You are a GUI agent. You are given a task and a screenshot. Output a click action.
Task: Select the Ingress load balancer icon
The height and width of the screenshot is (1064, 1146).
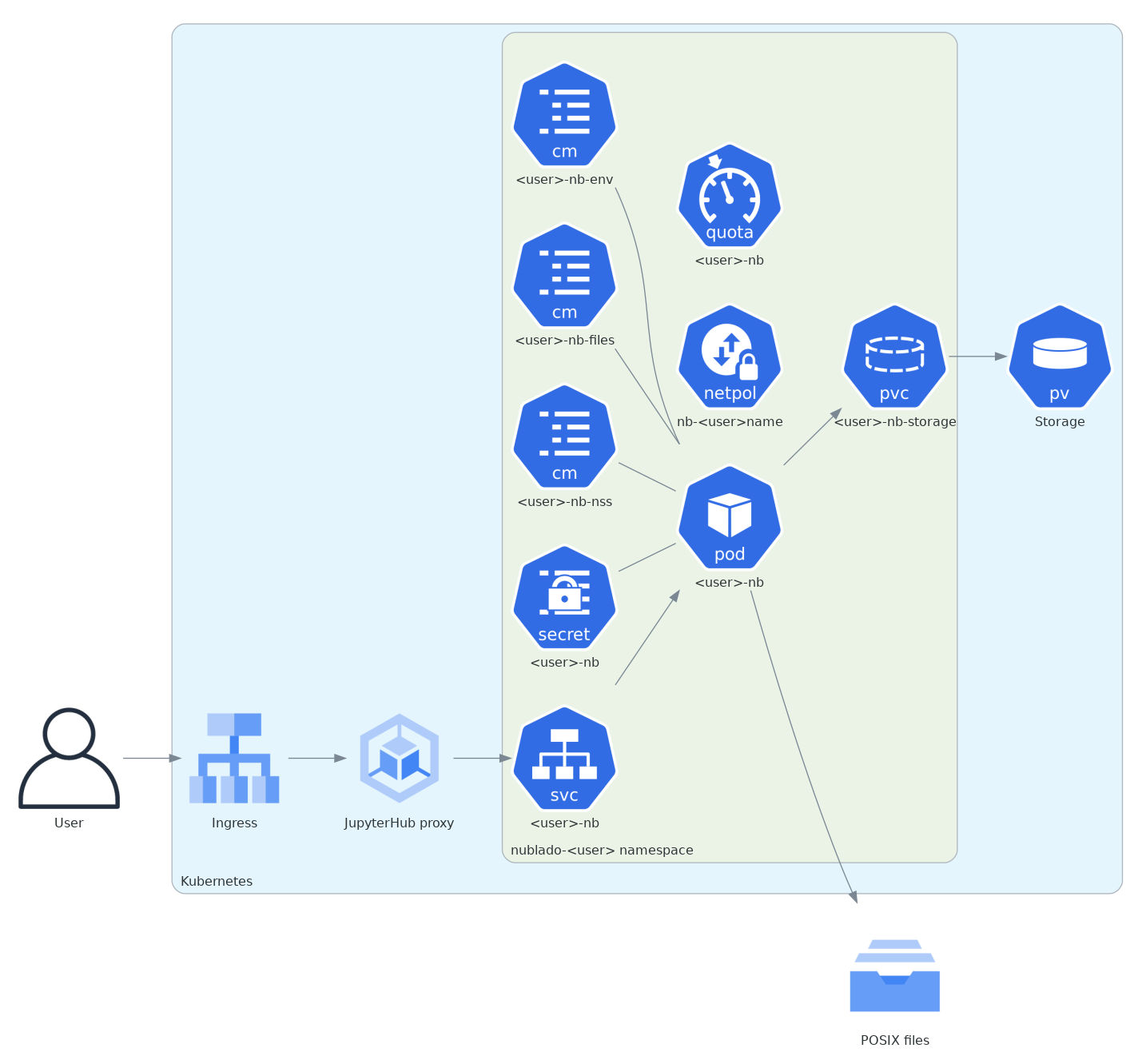(234, 758)
